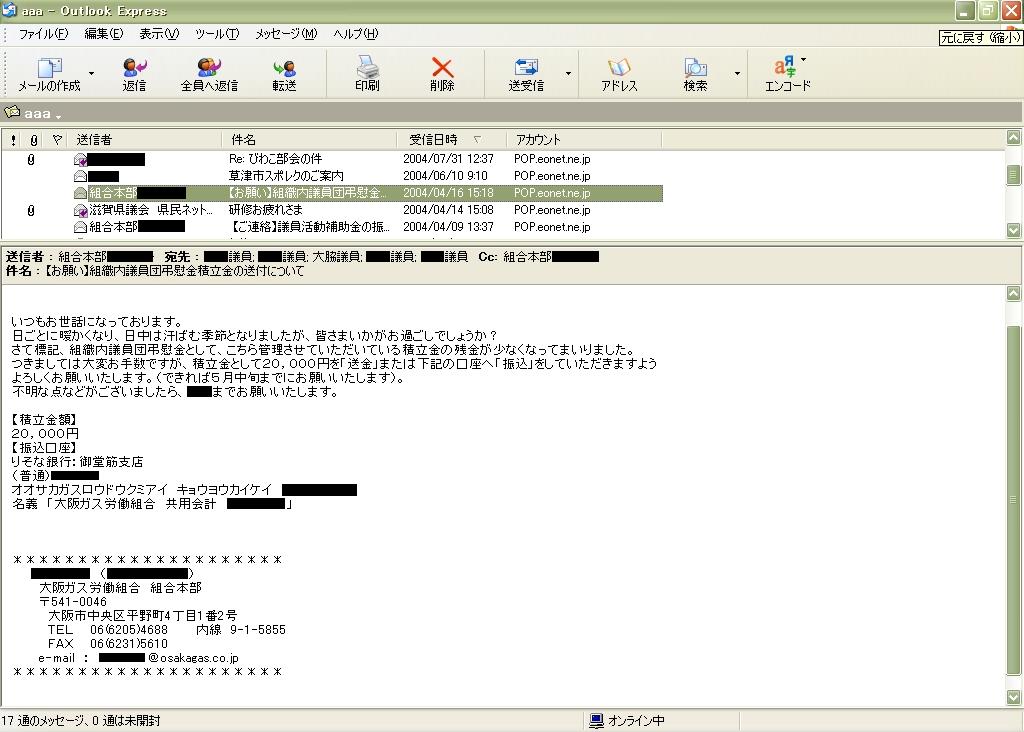Click the date 2004/07/31 12:37
1024x732 pixels.
tap(448, 159)
